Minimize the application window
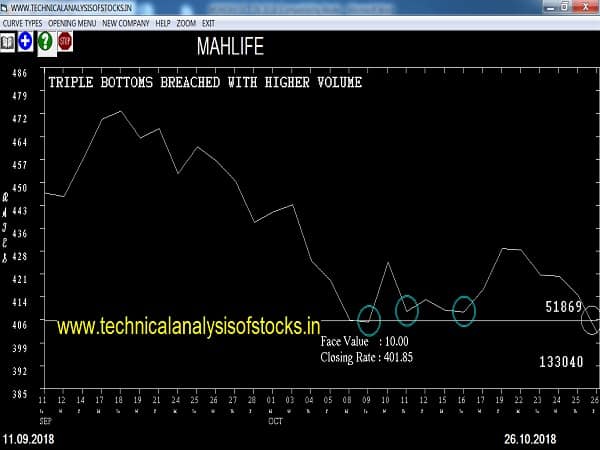This screenshot has width=600, height=450. [549, 7]
